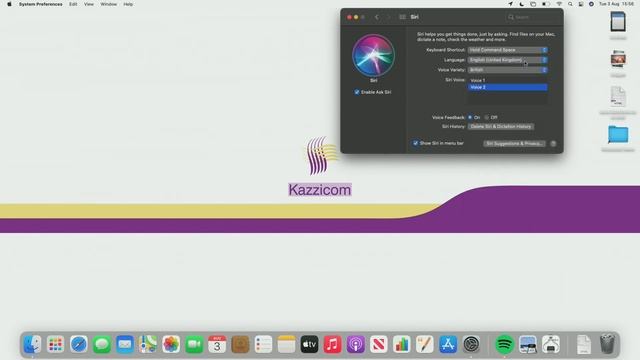Open the Language dropdown
Viewport: 640px width, 360px height.
508,60
